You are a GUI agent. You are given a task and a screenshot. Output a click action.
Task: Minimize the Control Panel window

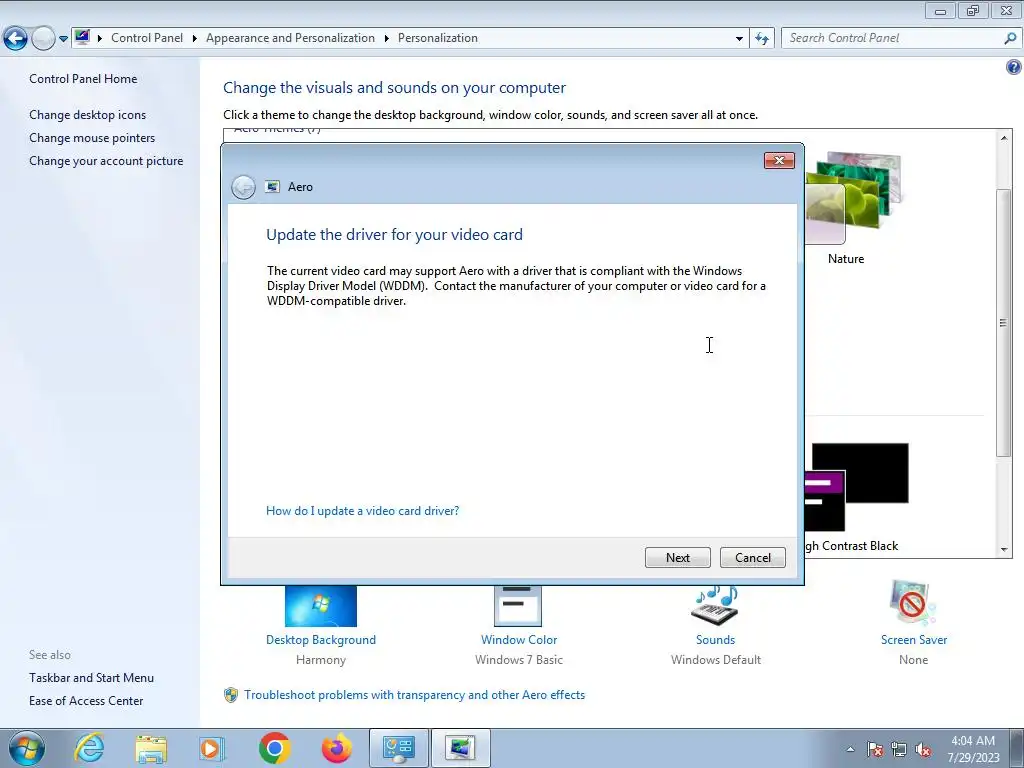[940, 10]
